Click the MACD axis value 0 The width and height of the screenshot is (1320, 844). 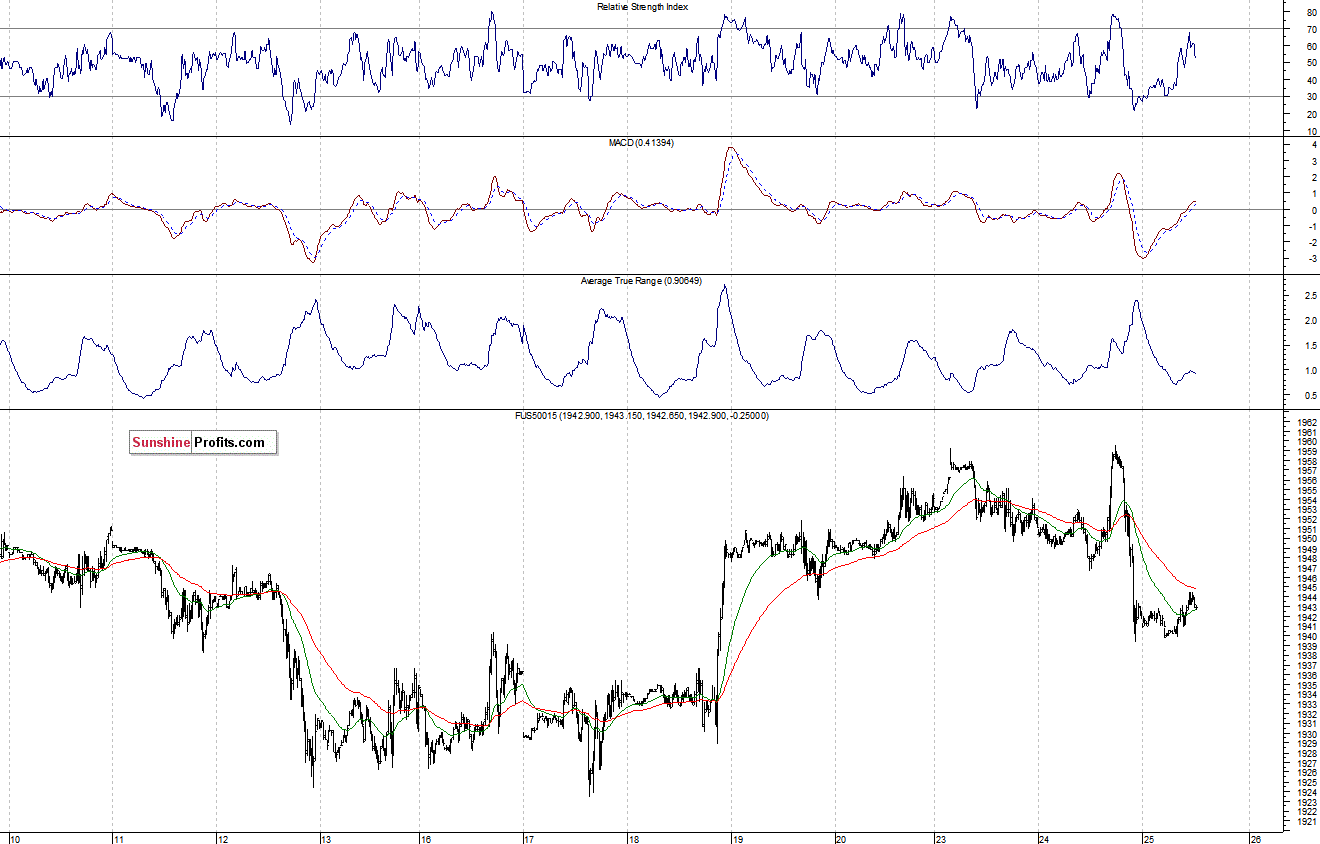[1313, 210]
